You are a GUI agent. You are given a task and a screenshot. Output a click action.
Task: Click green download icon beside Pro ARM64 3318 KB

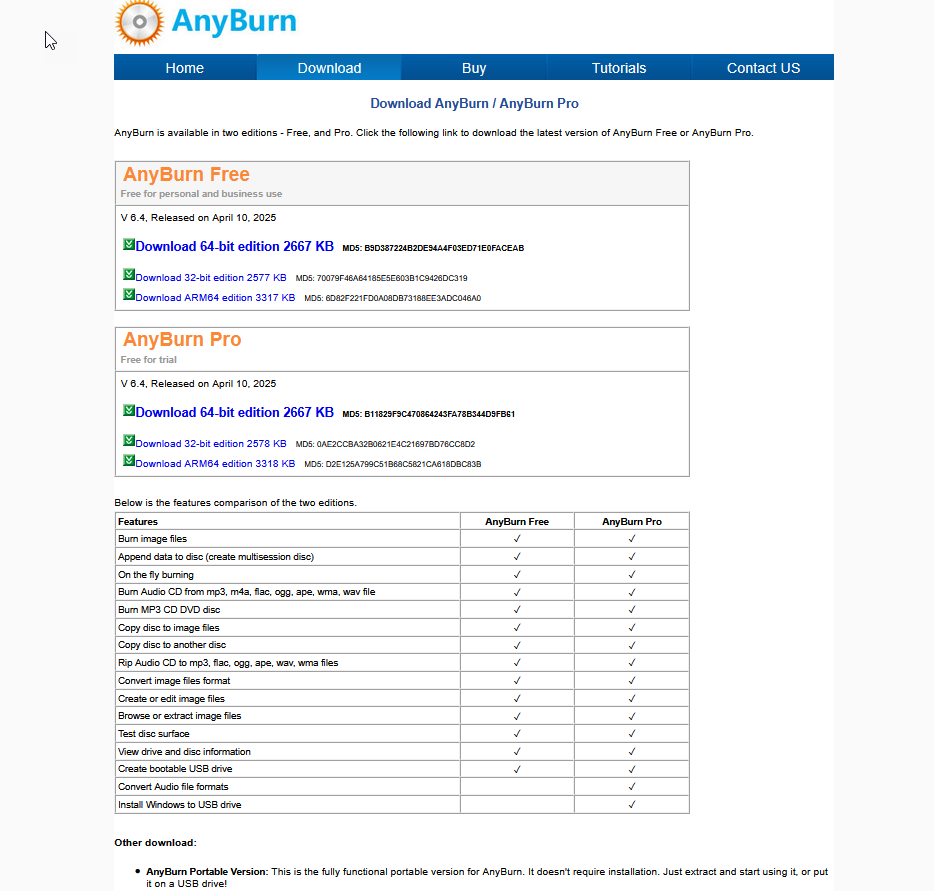tap(129, 460)
